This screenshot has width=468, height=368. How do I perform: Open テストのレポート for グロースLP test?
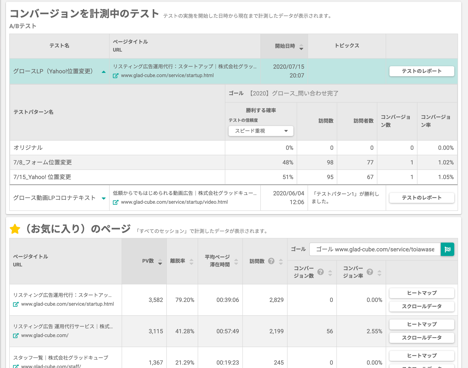422,71
